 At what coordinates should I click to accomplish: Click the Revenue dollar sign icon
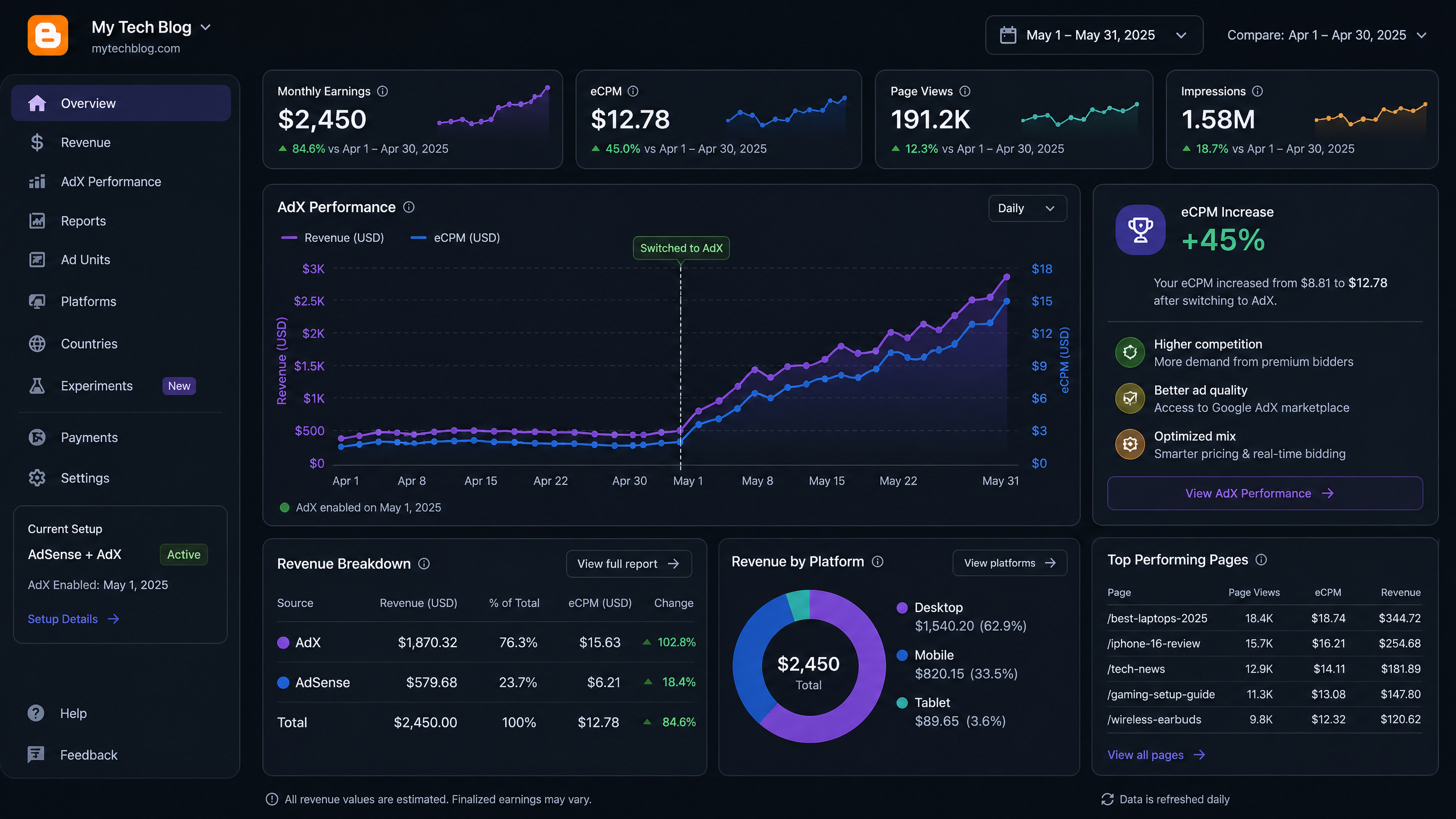[37, 142]
